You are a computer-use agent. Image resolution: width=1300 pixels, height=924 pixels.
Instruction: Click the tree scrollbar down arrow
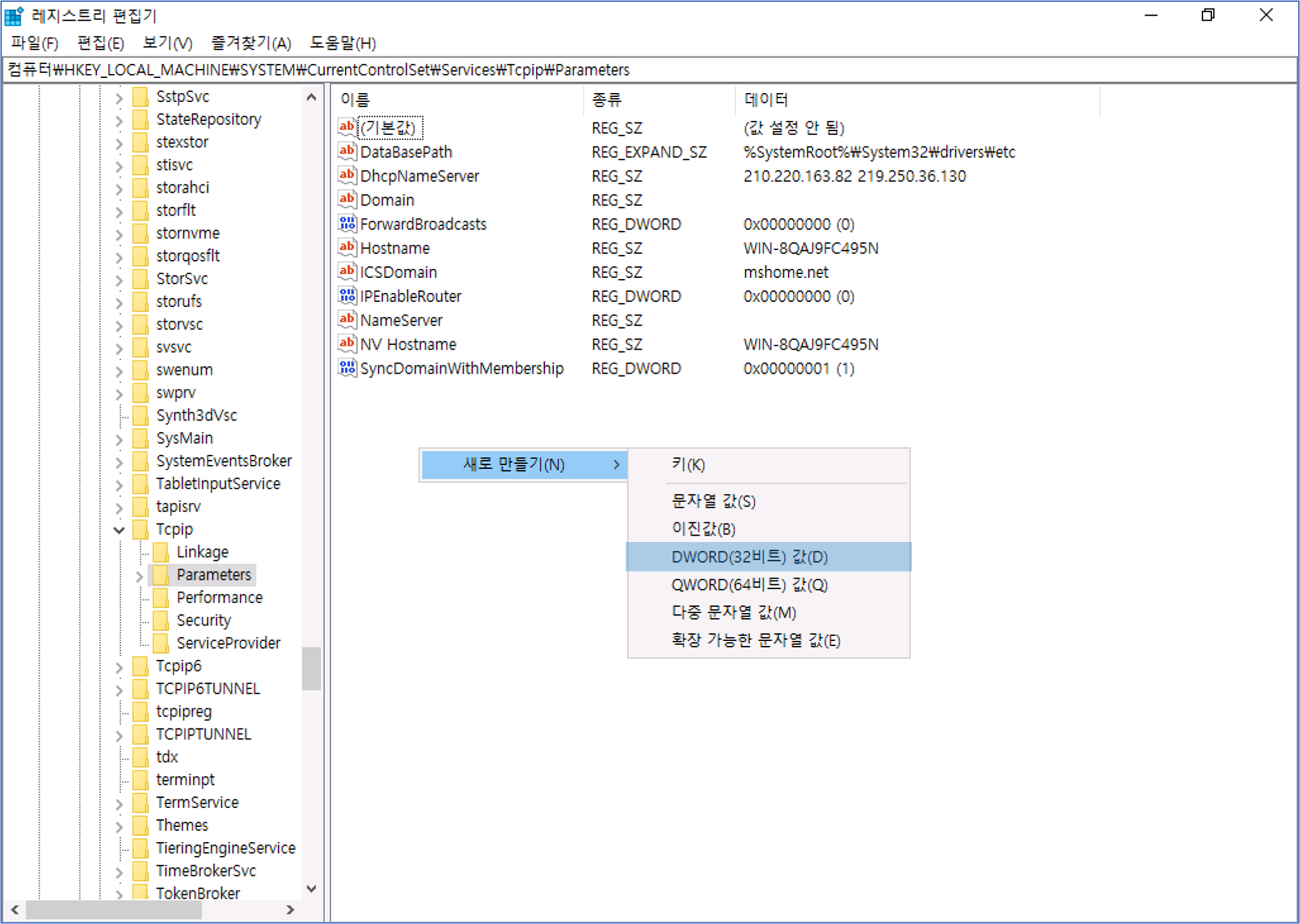[x=311, y=889]
